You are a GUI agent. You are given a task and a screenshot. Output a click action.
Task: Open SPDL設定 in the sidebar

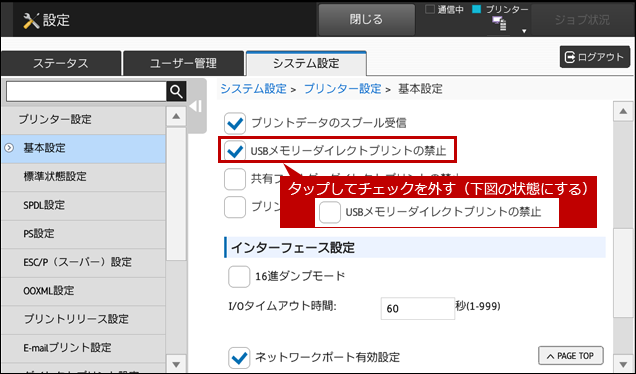coord(84,205)
